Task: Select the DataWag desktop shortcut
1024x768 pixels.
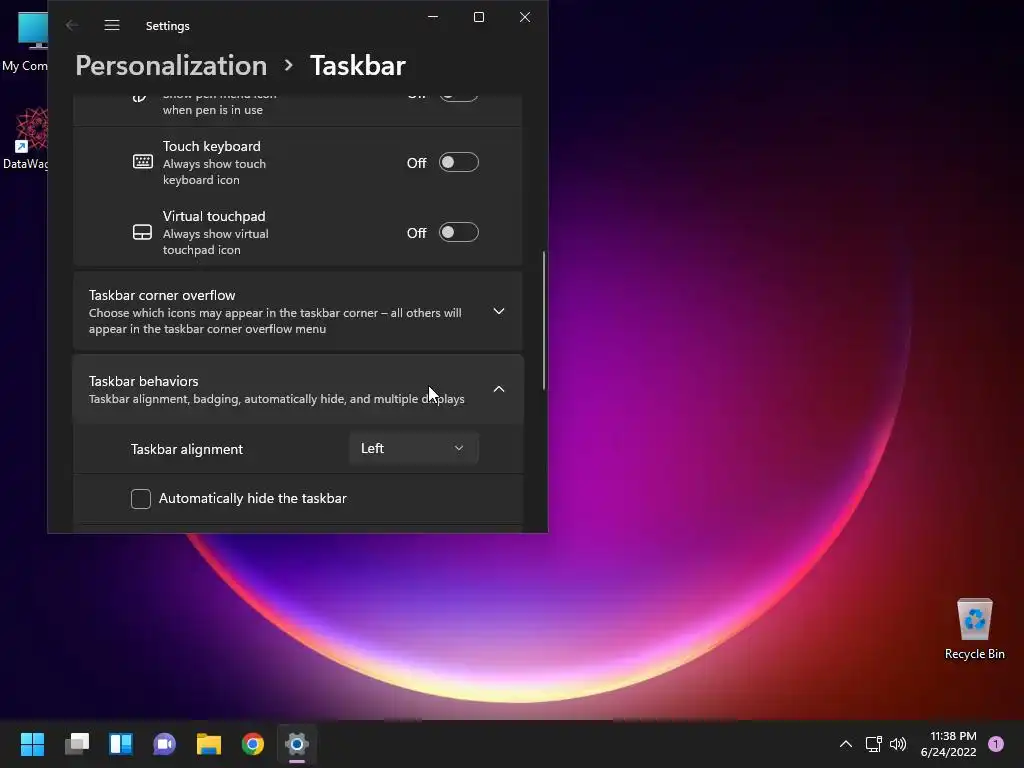Action: pyautogui.click(x=25, y=138)
